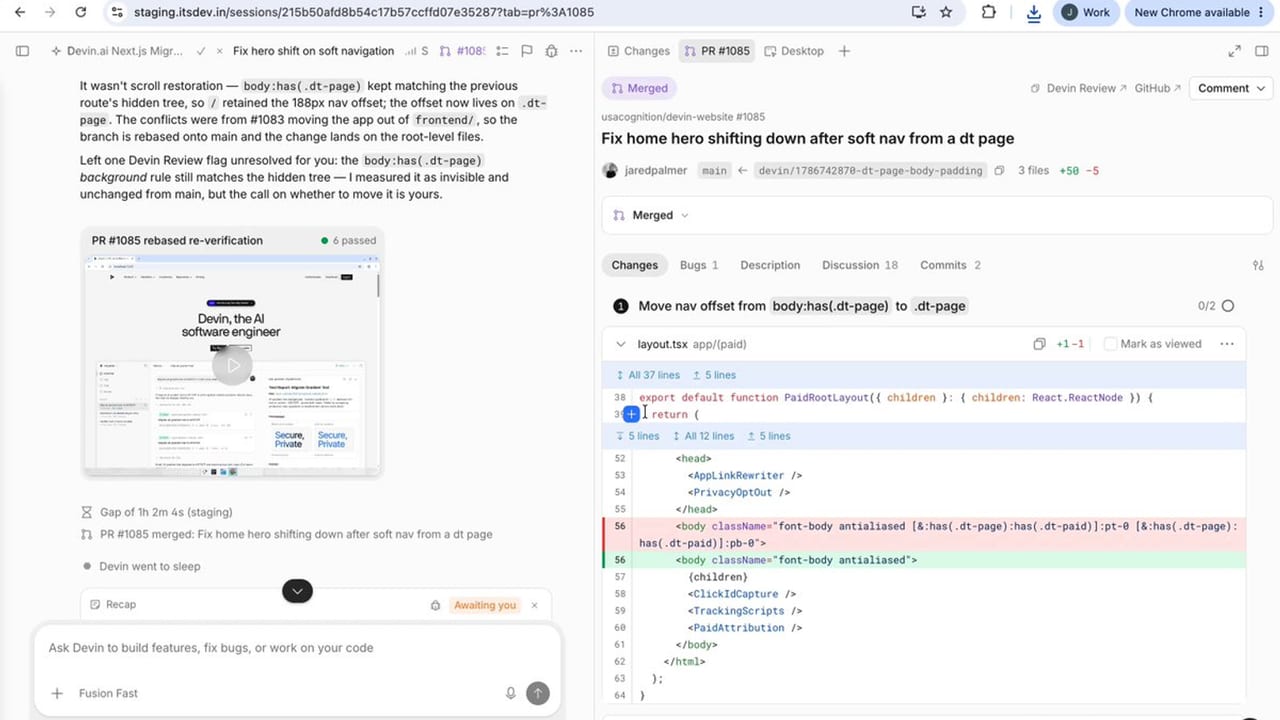Click the main base branch label
This screenshot has width=1280, height=720.
(x=714, y=171)
